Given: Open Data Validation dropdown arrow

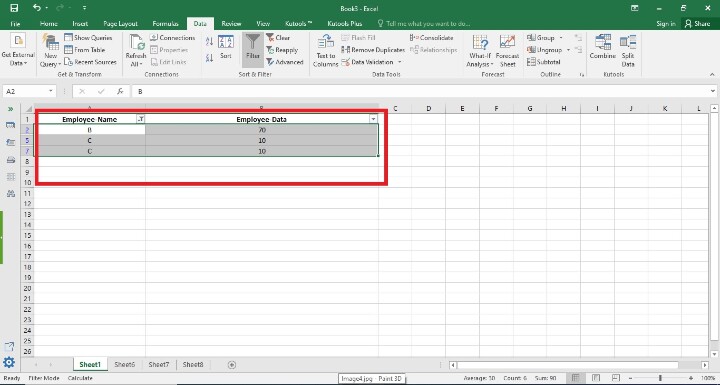Looking at the screenshot, I should coord(399,62).
